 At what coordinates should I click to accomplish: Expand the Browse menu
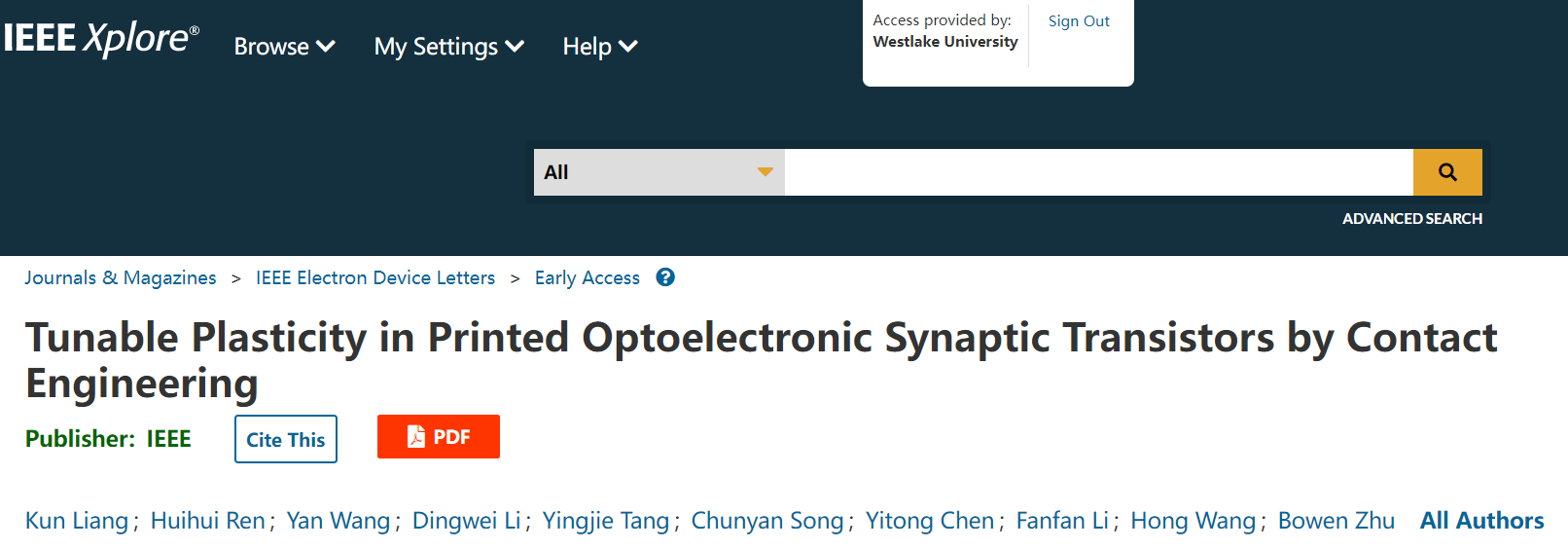(x=285, y=47)
